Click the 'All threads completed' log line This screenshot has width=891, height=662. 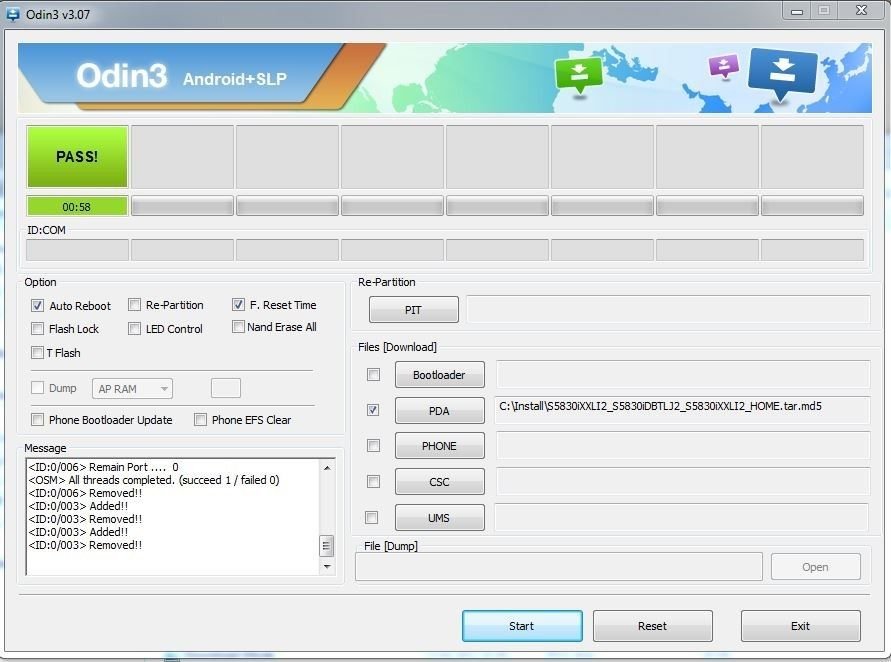pyautogui.click(x=154, y=480)
